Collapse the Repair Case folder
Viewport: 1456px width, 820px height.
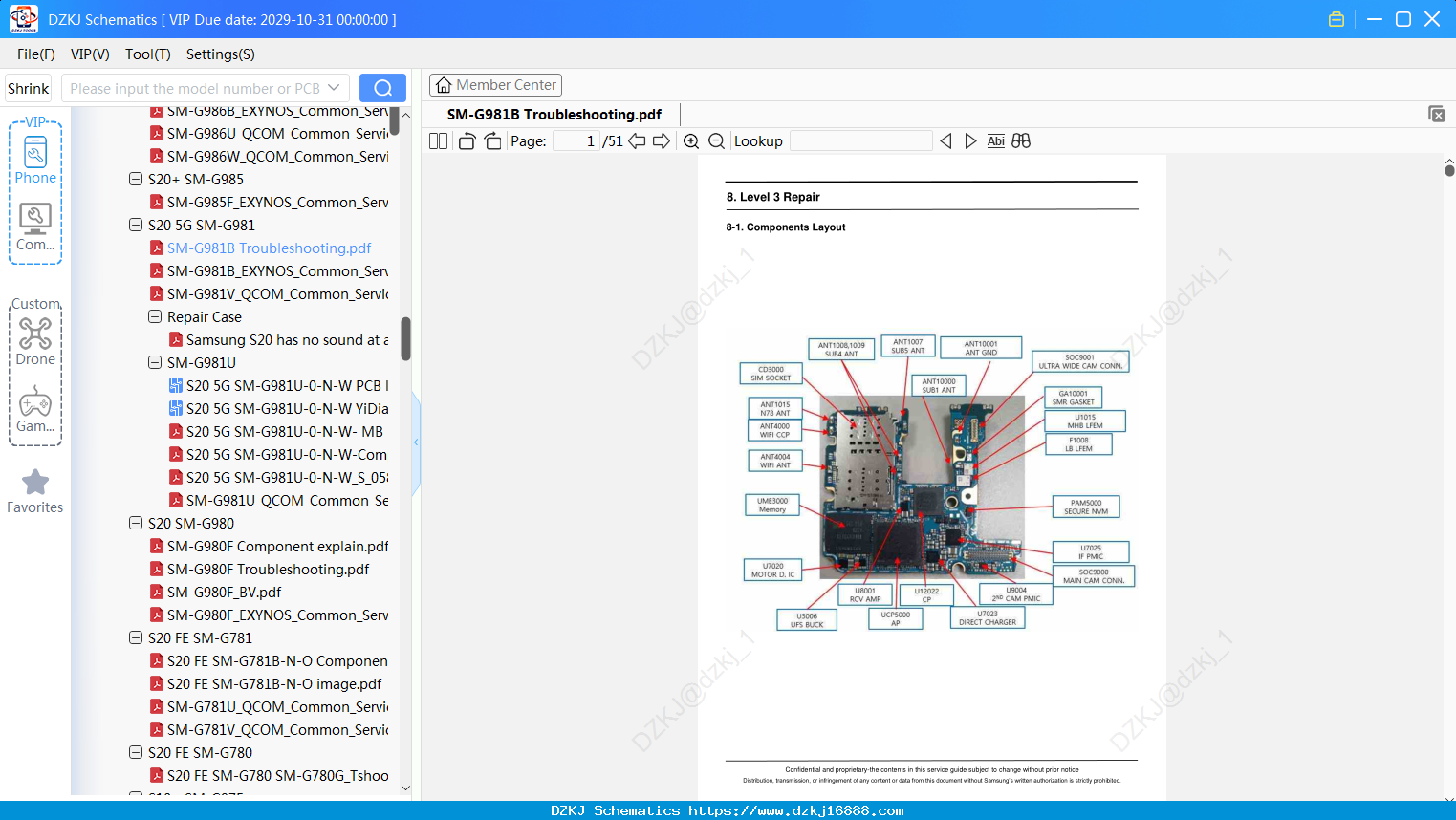pyautogui.click(x=155, y=316)
